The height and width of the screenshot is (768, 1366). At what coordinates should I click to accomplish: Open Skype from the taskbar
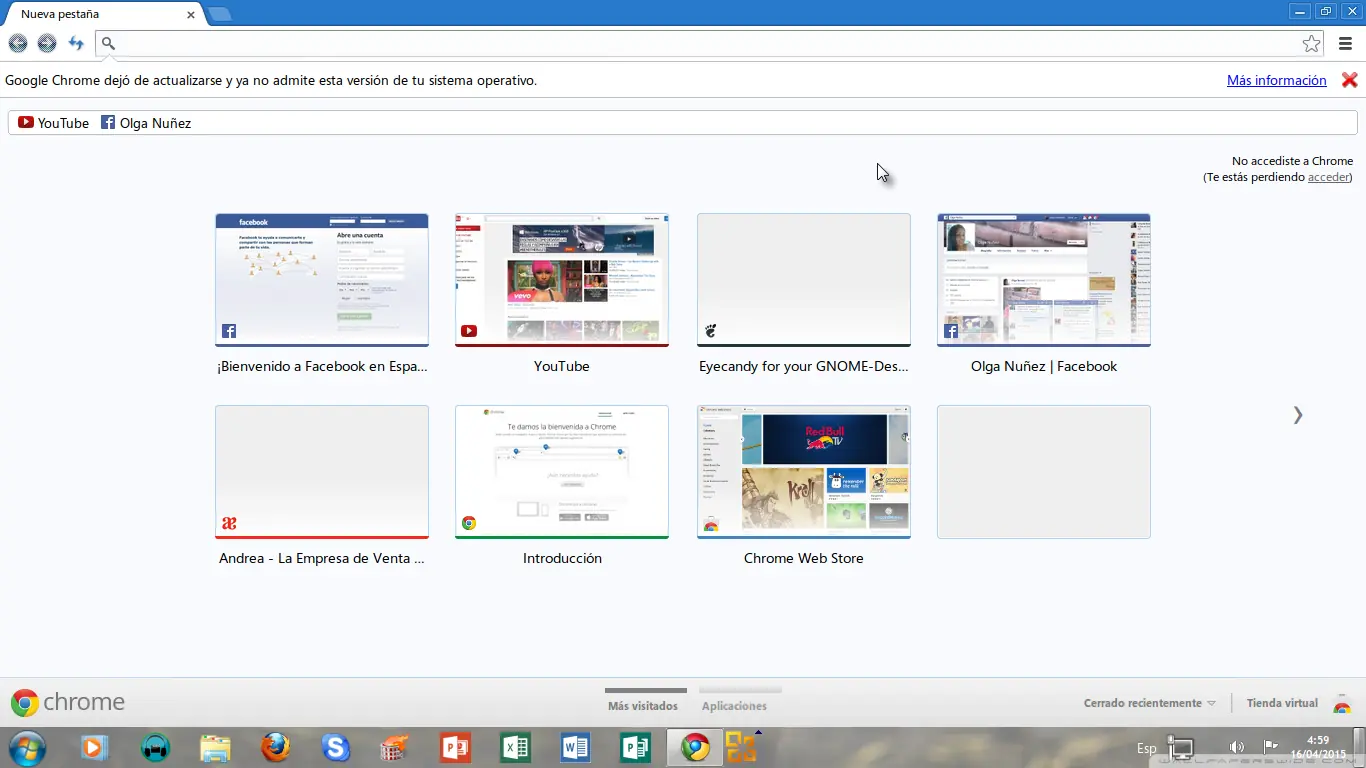(335, 747)
